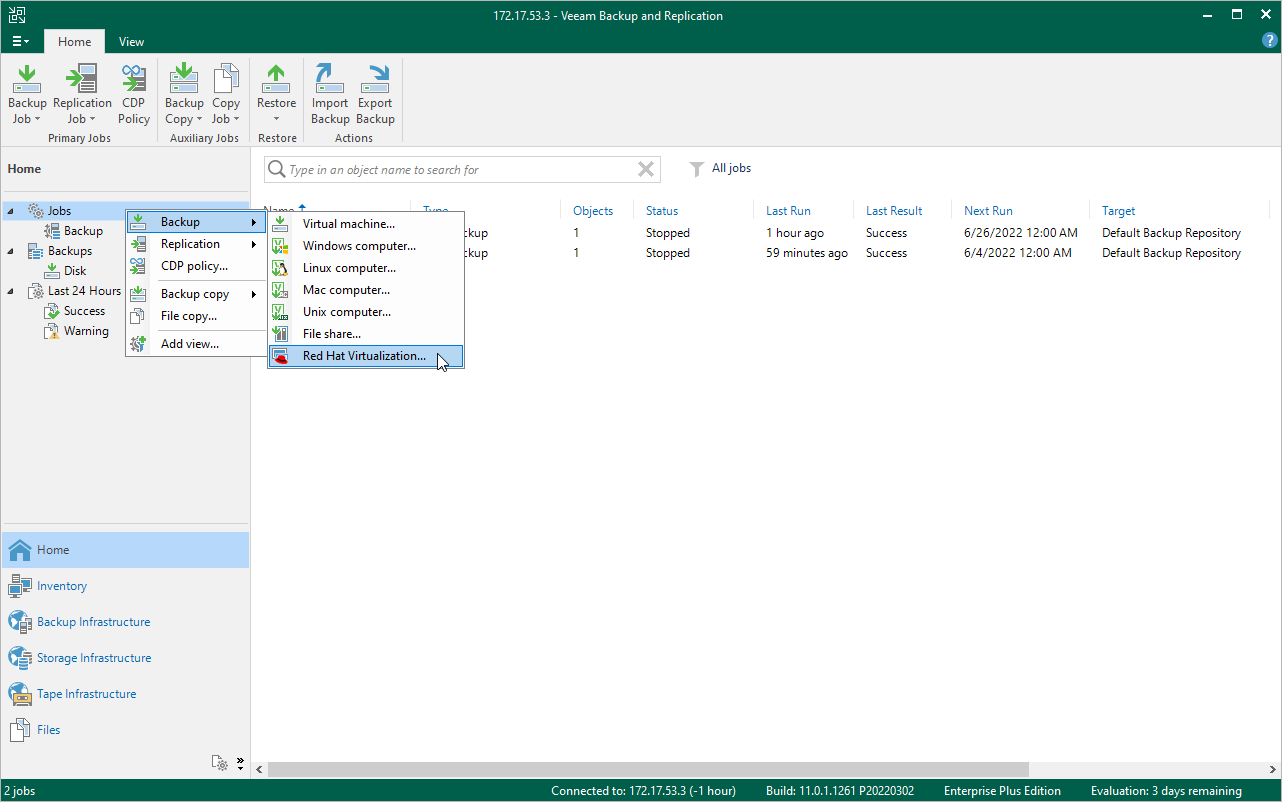This screenshot has width=1282, height=802.
Task: Open the main hamburger menu dropdown
Action: pos(21,42)
